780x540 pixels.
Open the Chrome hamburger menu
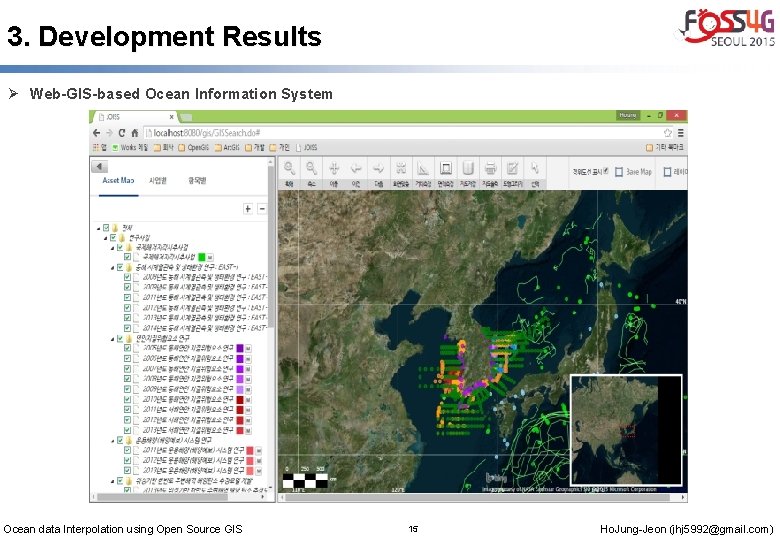(681, 133)
